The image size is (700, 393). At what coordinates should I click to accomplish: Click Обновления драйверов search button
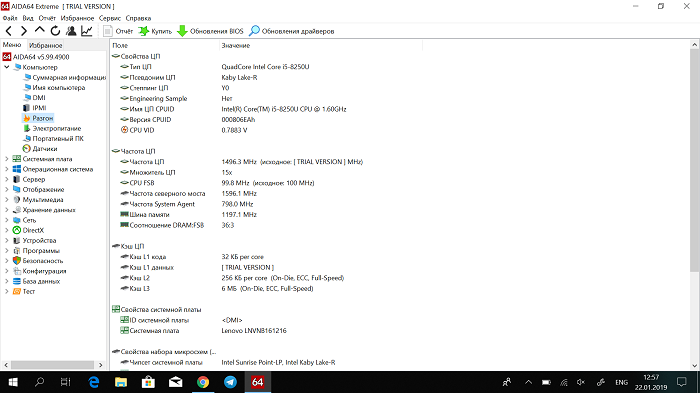point(292,31)
